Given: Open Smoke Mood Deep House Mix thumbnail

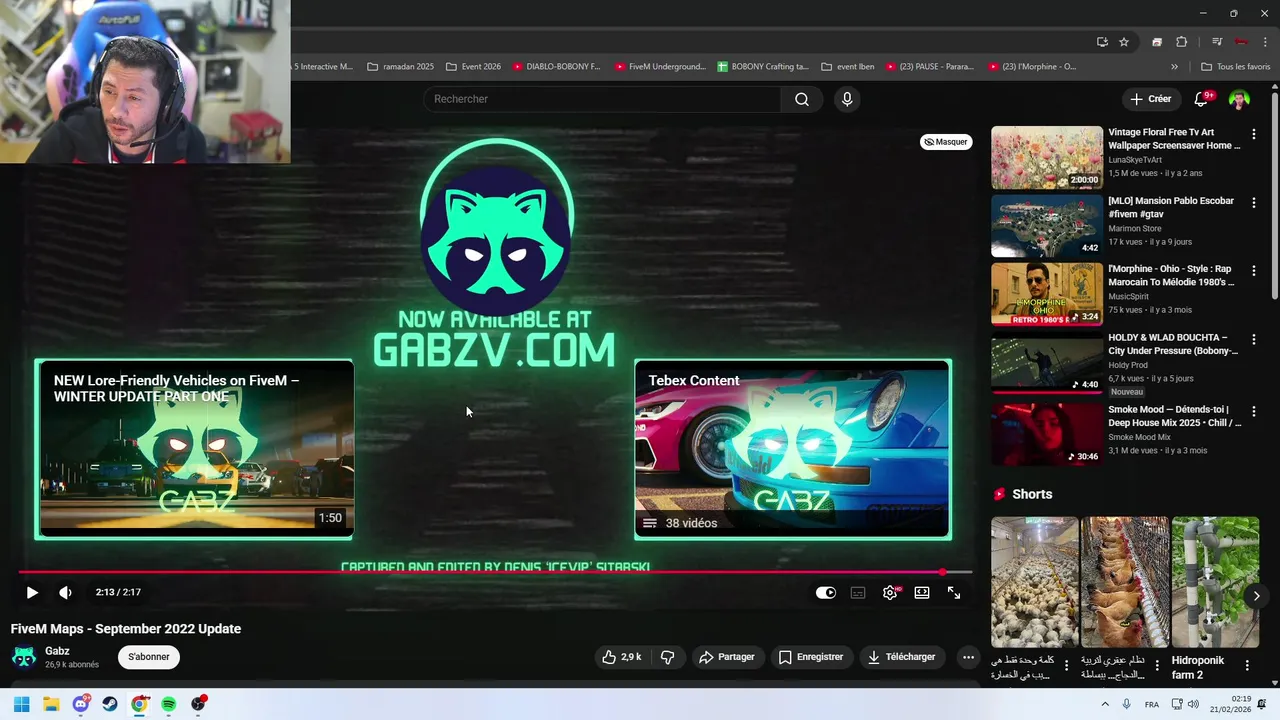Looking at the screenshot, I should [1047, 434].
